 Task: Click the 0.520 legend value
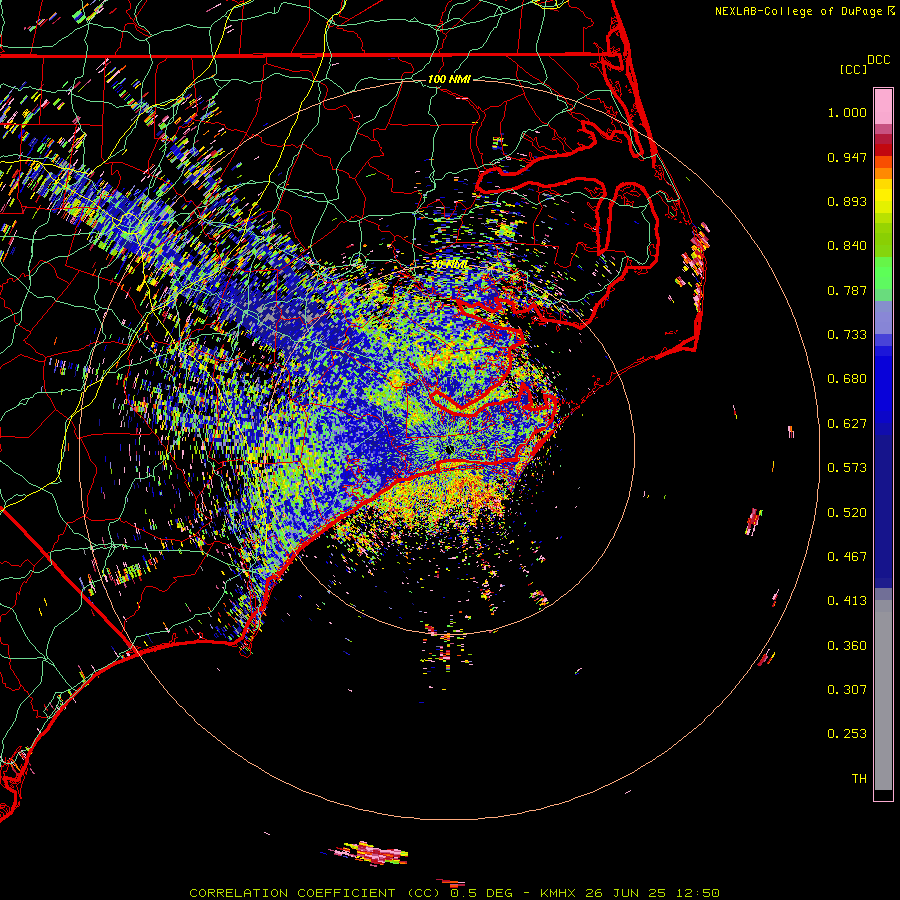pos(847,513)
